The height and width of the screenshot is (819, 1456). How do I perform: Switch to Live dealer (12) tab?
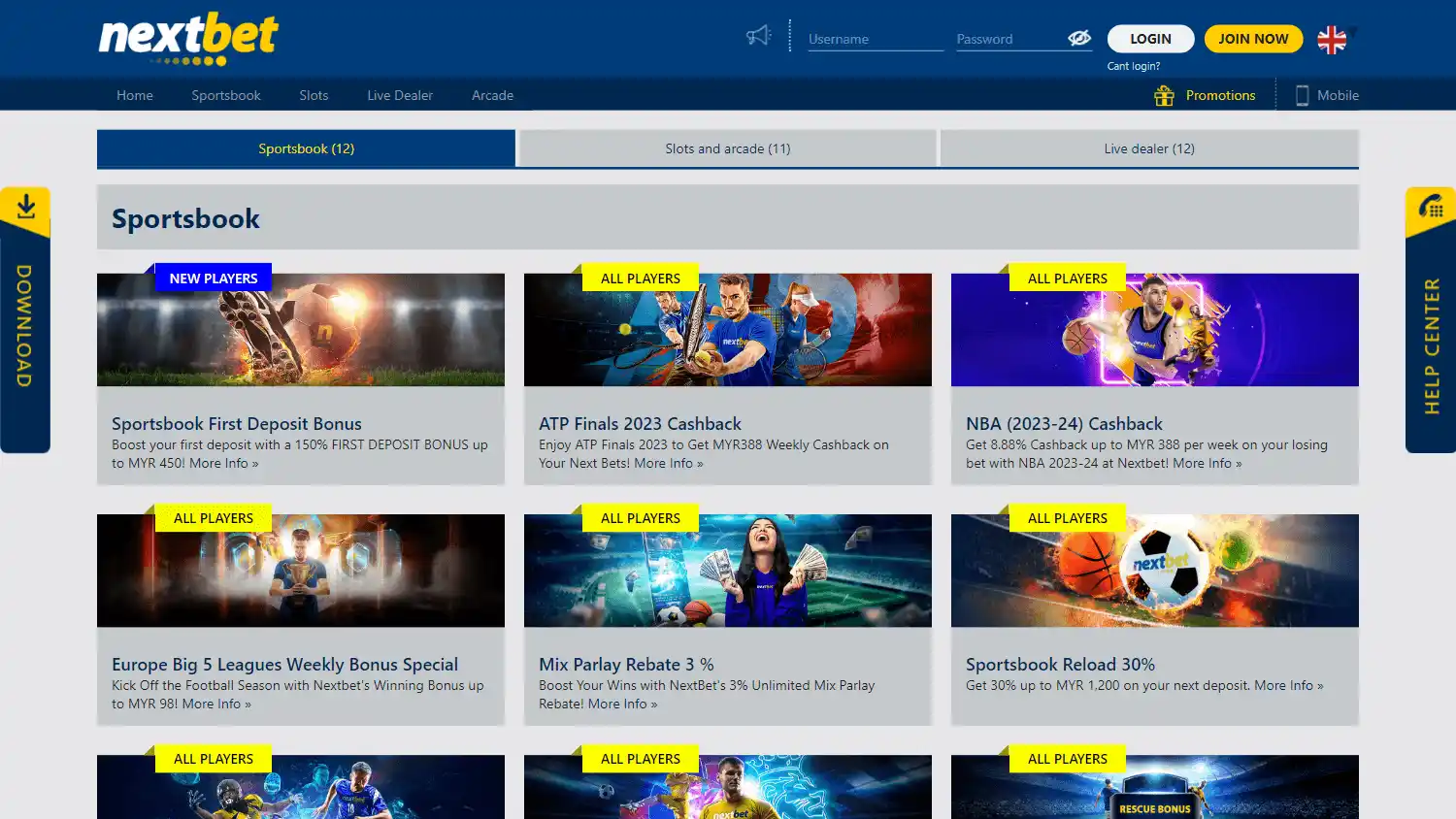[x=1149, y=148]
